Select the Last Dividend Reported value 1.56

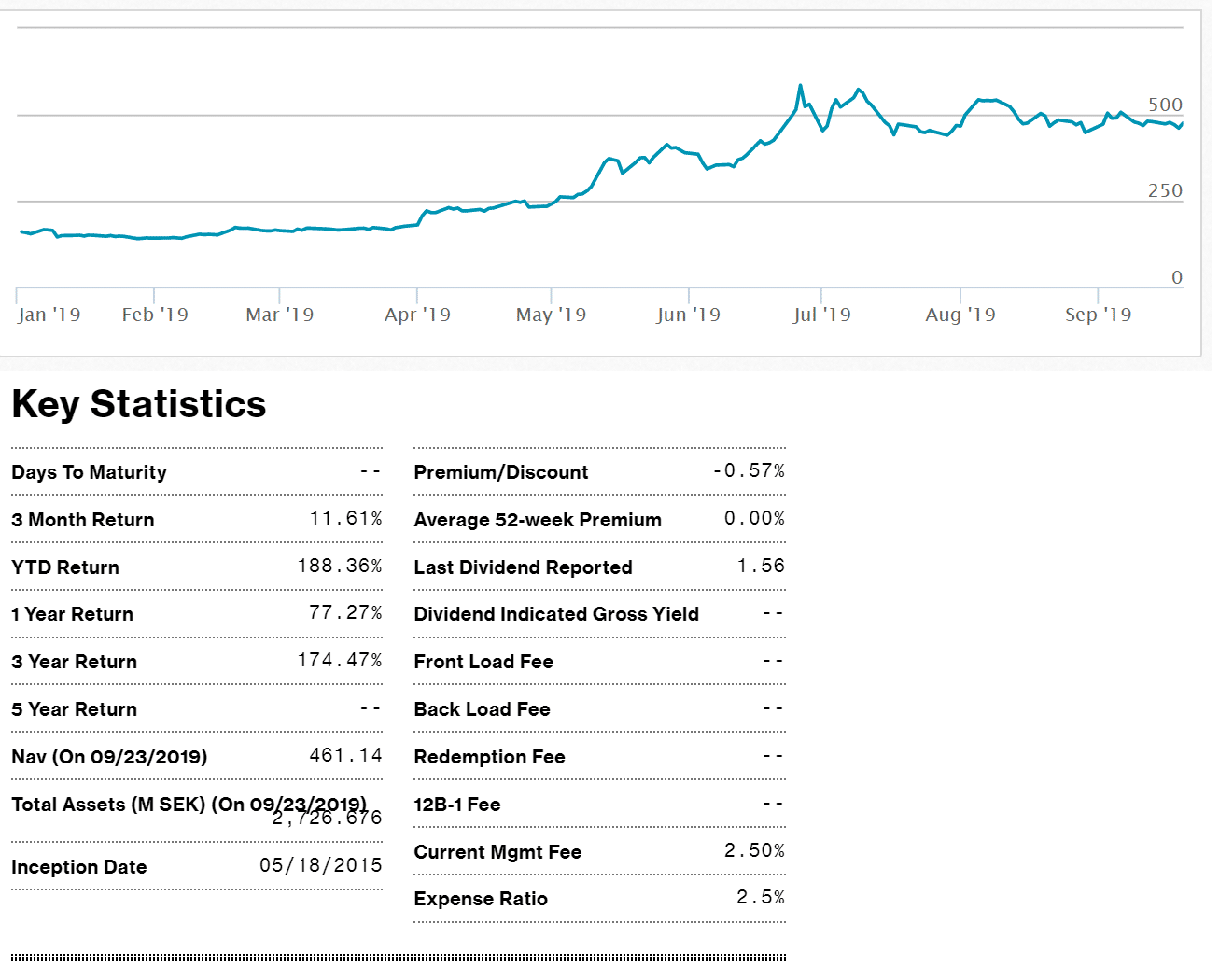(x=761, y=566)
